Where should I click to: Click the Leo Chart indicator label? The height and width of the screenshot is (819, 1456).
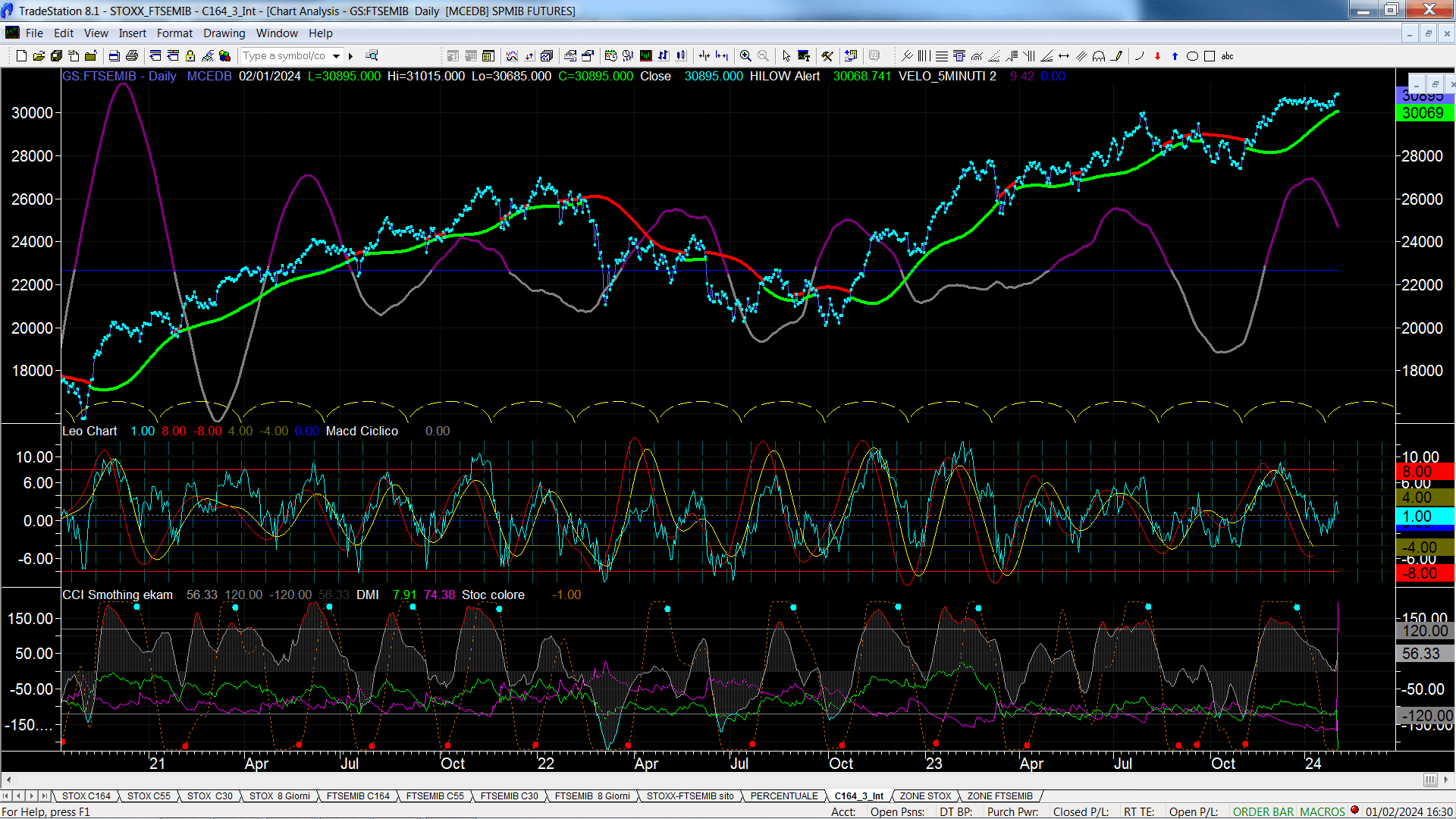(x=89, y=431)
